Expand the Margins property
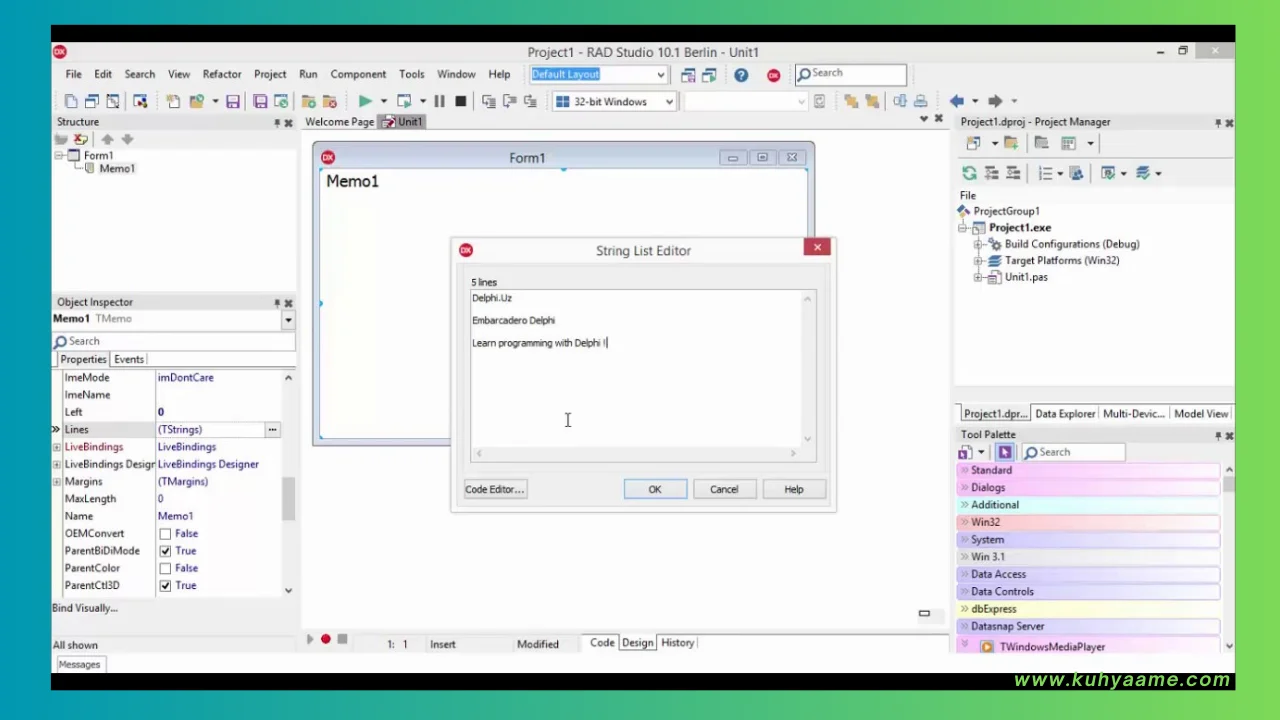Screen dimensions: 1280x720 pyautogui.click(x=57, y=482)
